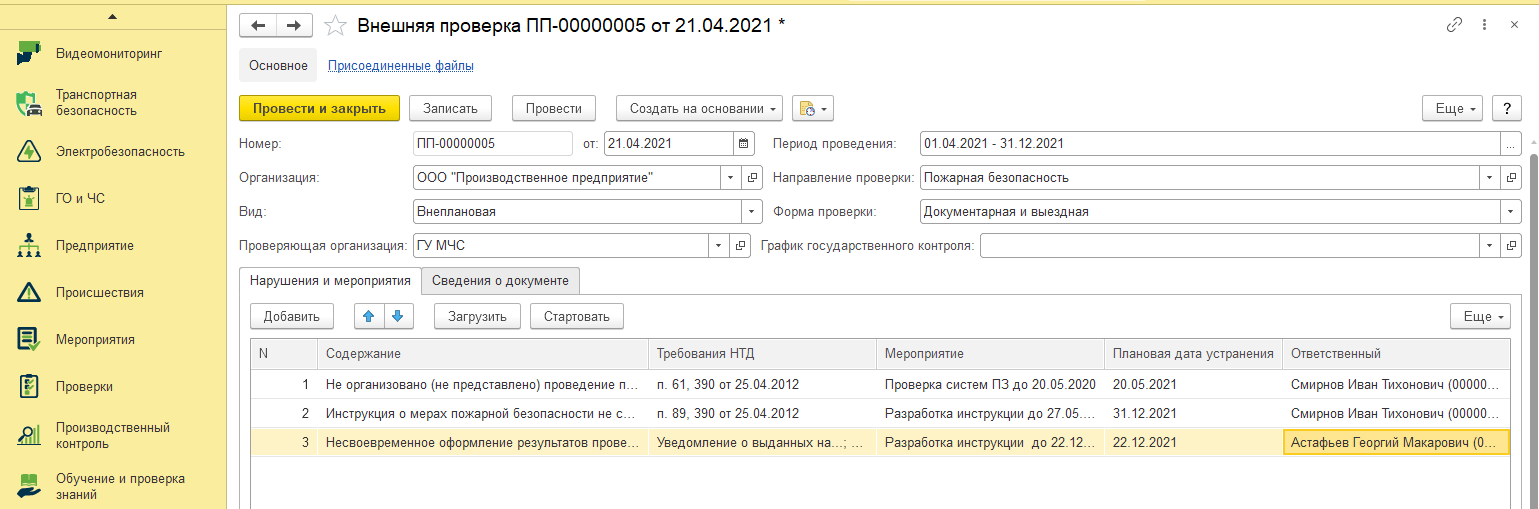Screen dimensions: 1539x509
Task: Open График государственного контроля record icon
Action: [1513, 245]
